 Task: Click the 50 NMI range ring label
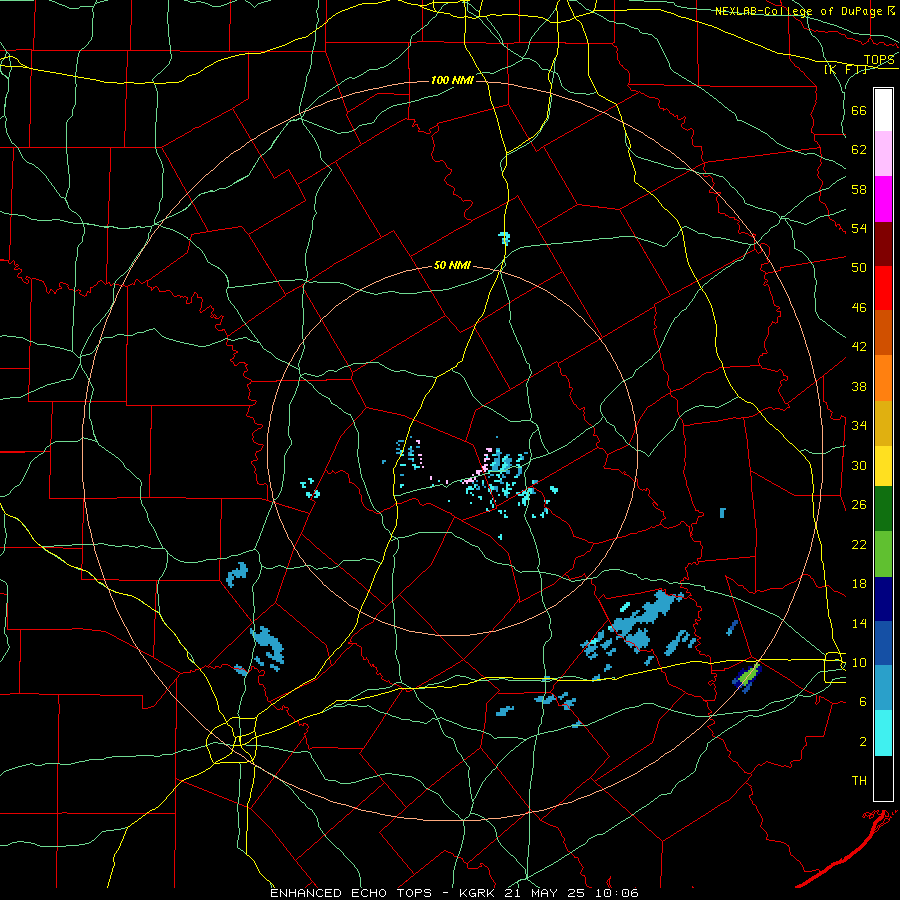452,265
